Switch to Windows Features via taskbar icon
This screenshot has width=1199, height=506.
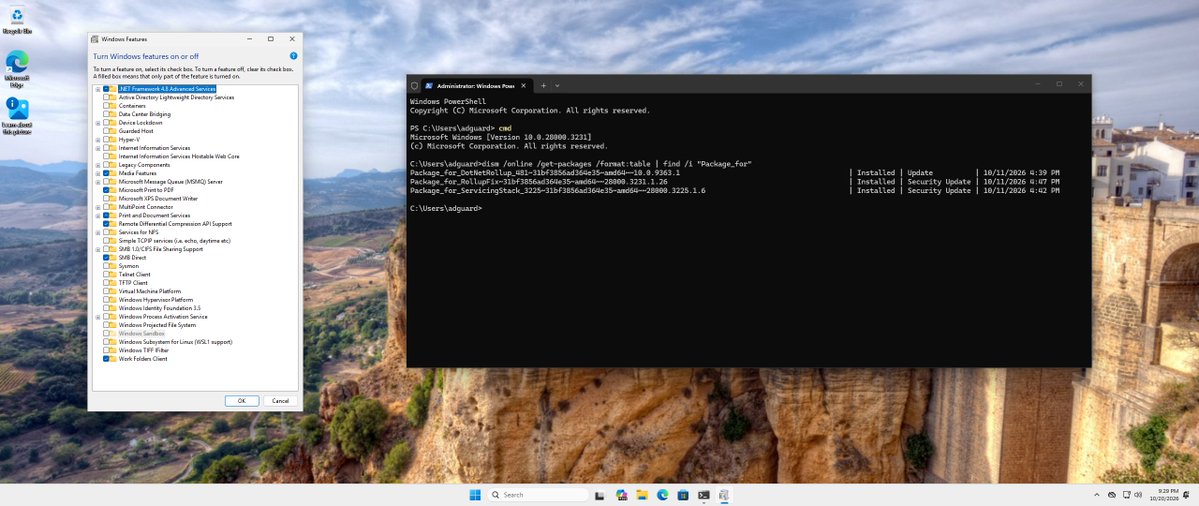pyautogui.click(x=723, y=495)
